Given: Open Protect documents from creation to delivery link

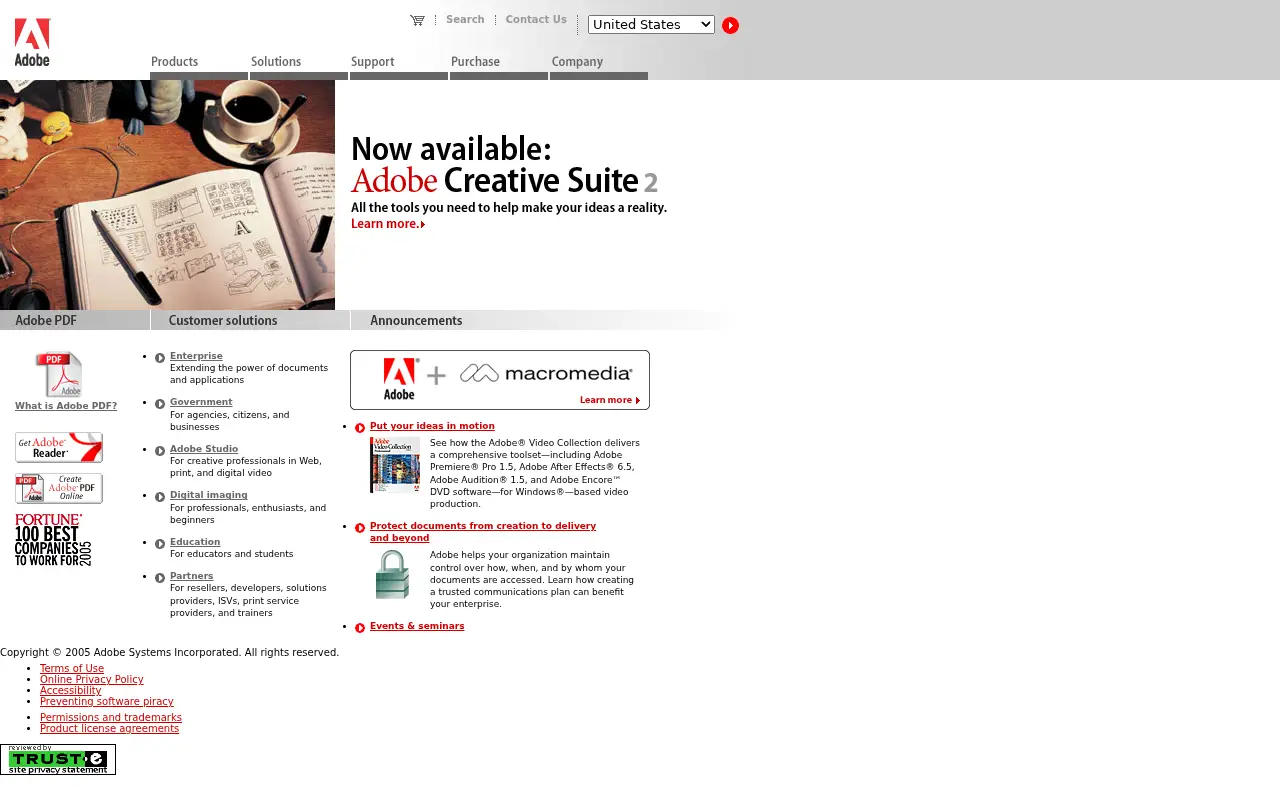Looking at the screenshot, I should (x=483, y=532).
